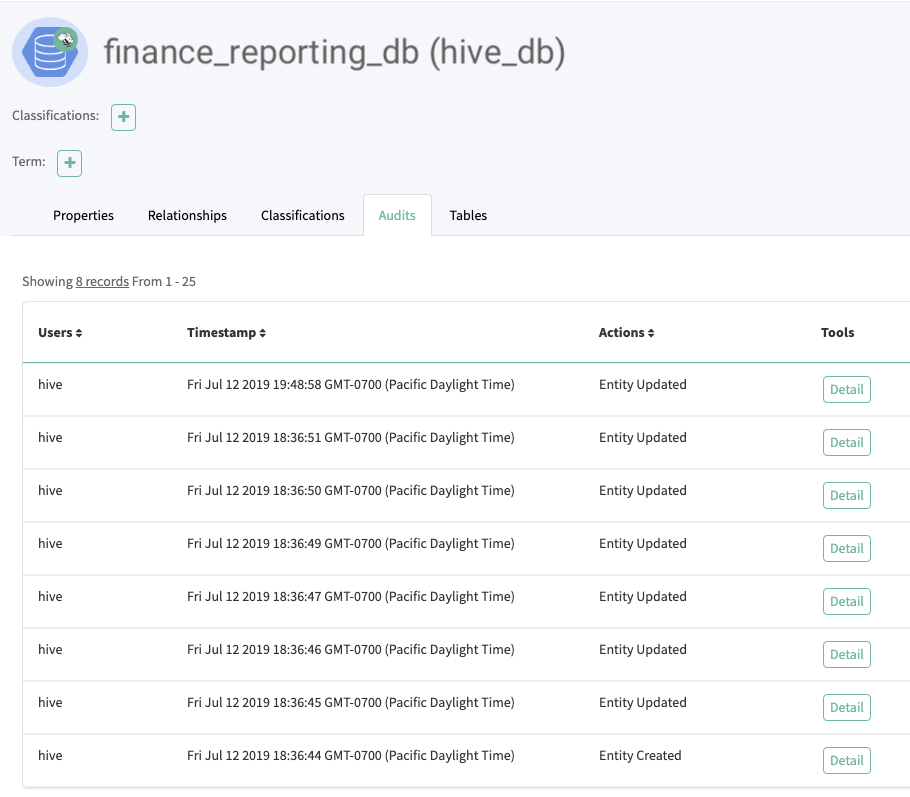Add a term using the plus icon

click(x=69, y=163)
